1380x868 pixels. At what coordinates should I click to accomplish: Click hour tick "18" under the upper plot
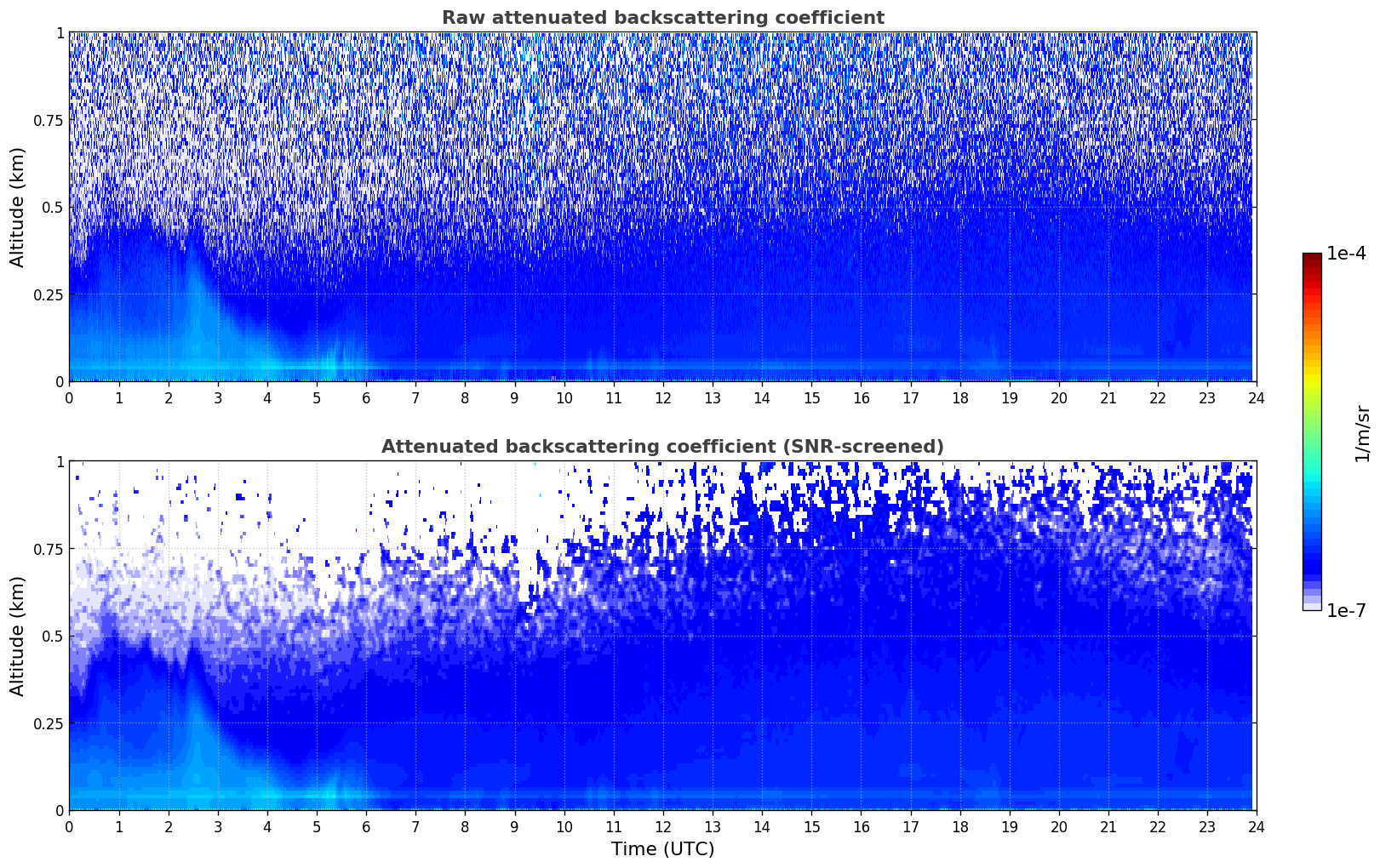coord(959,397)
